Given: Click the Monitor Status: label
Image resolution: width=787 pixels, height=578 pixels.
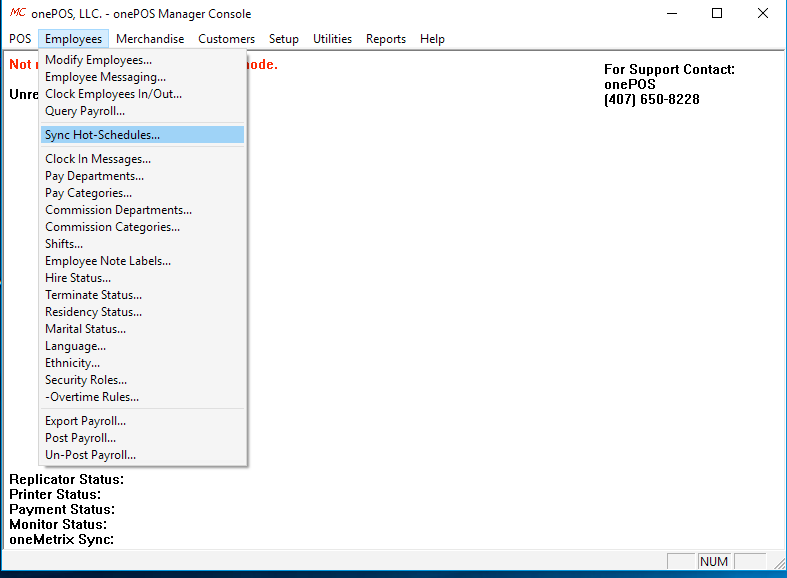Looking at the screenshot, I should 58,525.
